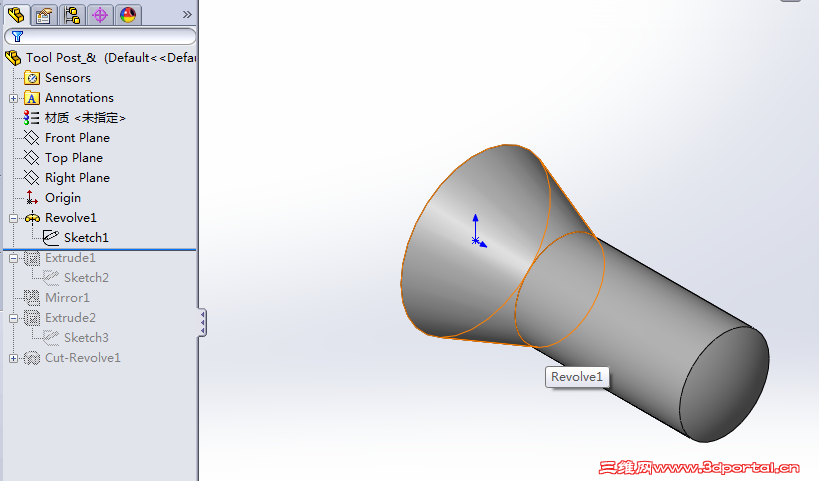Collapse the Extrude2 node
This screenshot has height=481, width=819.
pos(14,318)
